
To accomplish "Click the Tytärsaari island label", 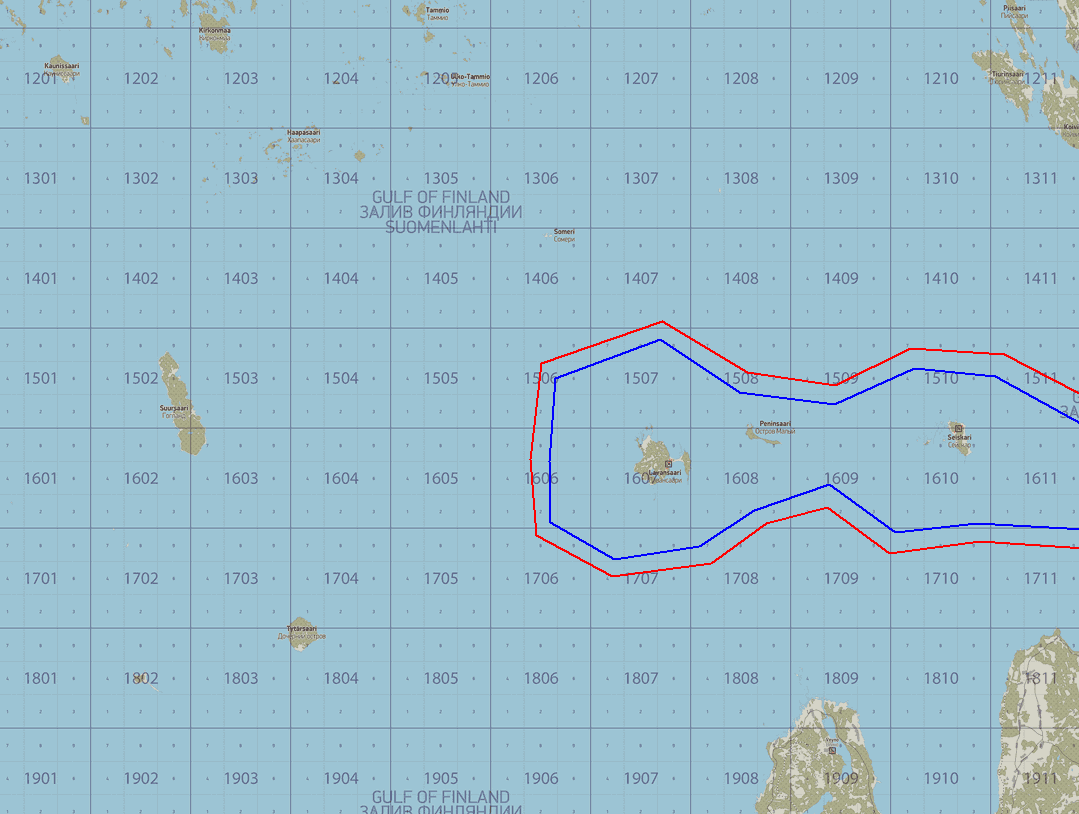I will coord(301,629).
